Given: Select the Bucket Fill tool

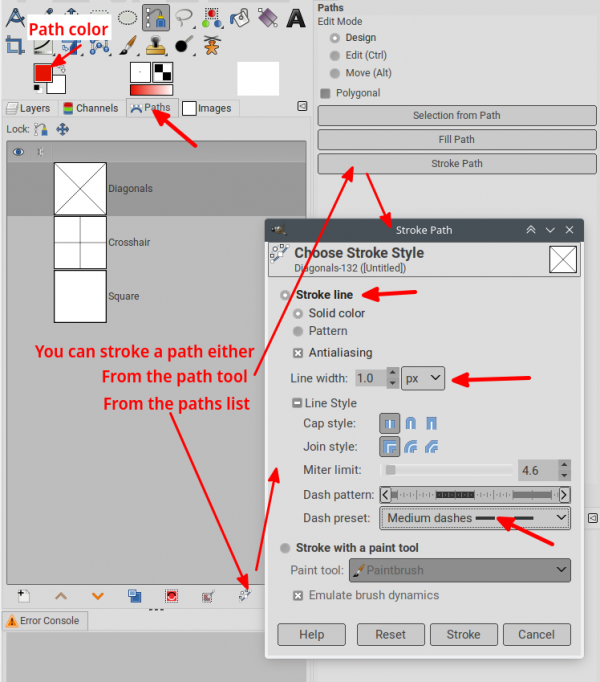Looking at the screenshot, I should point(240,18).
